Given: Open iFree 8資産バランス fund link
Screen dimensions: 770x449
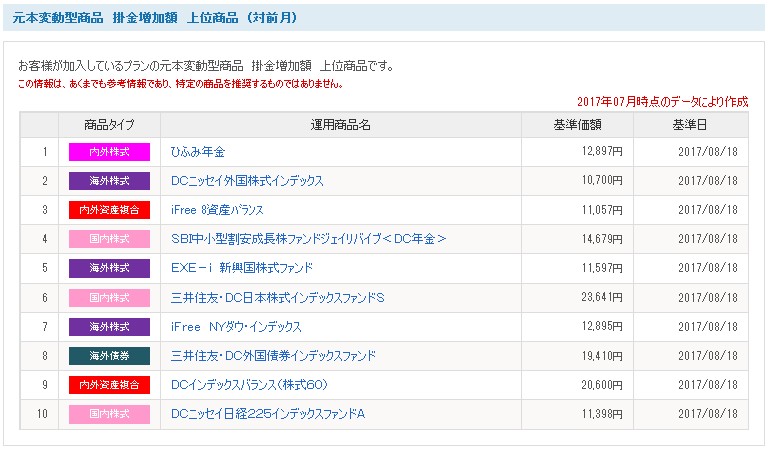Looking at the screenshot, I should coord(217,210).
